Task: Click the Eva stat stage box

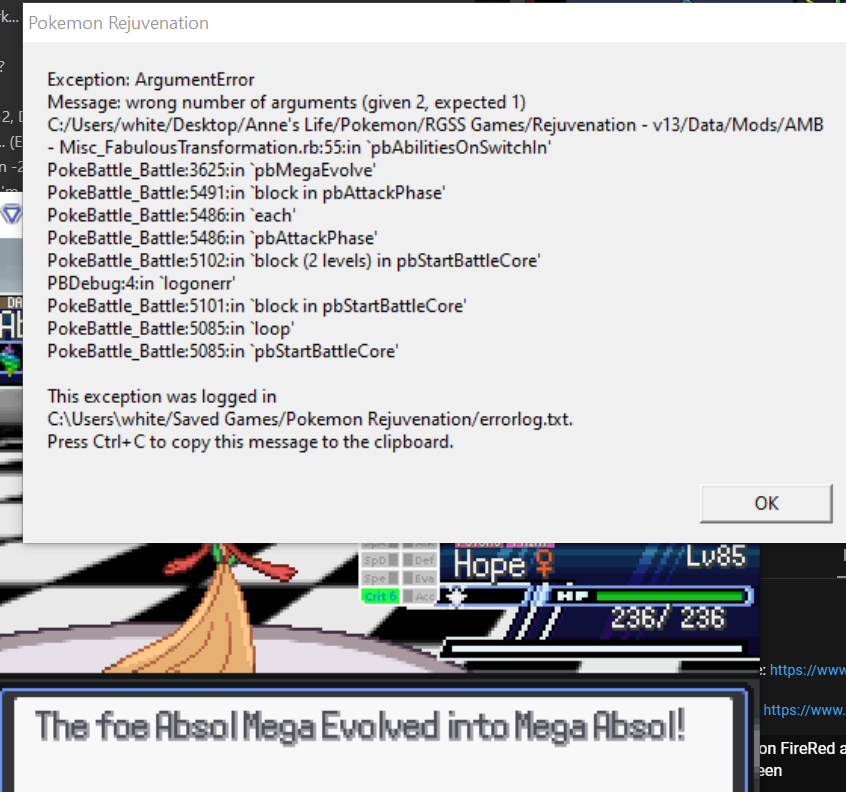Action: pos(420,578)
